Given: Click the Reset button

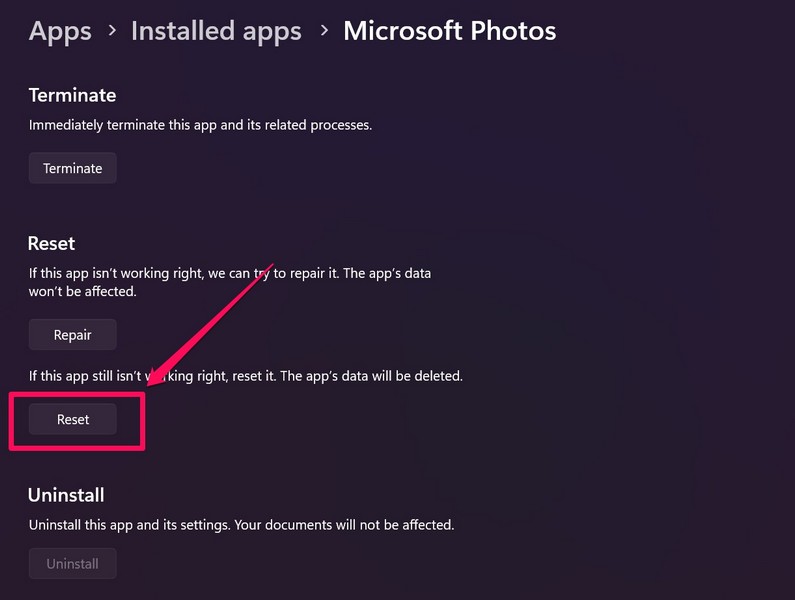Looking at the screenshot, I should click(72, 420).
